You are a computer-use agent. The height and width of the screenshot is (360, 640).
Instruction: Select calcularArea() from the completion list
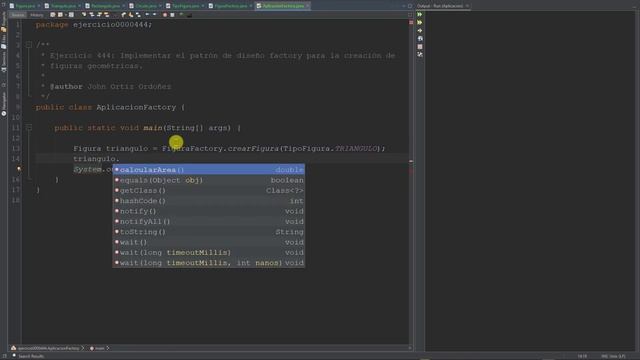(x=209, y=169)
